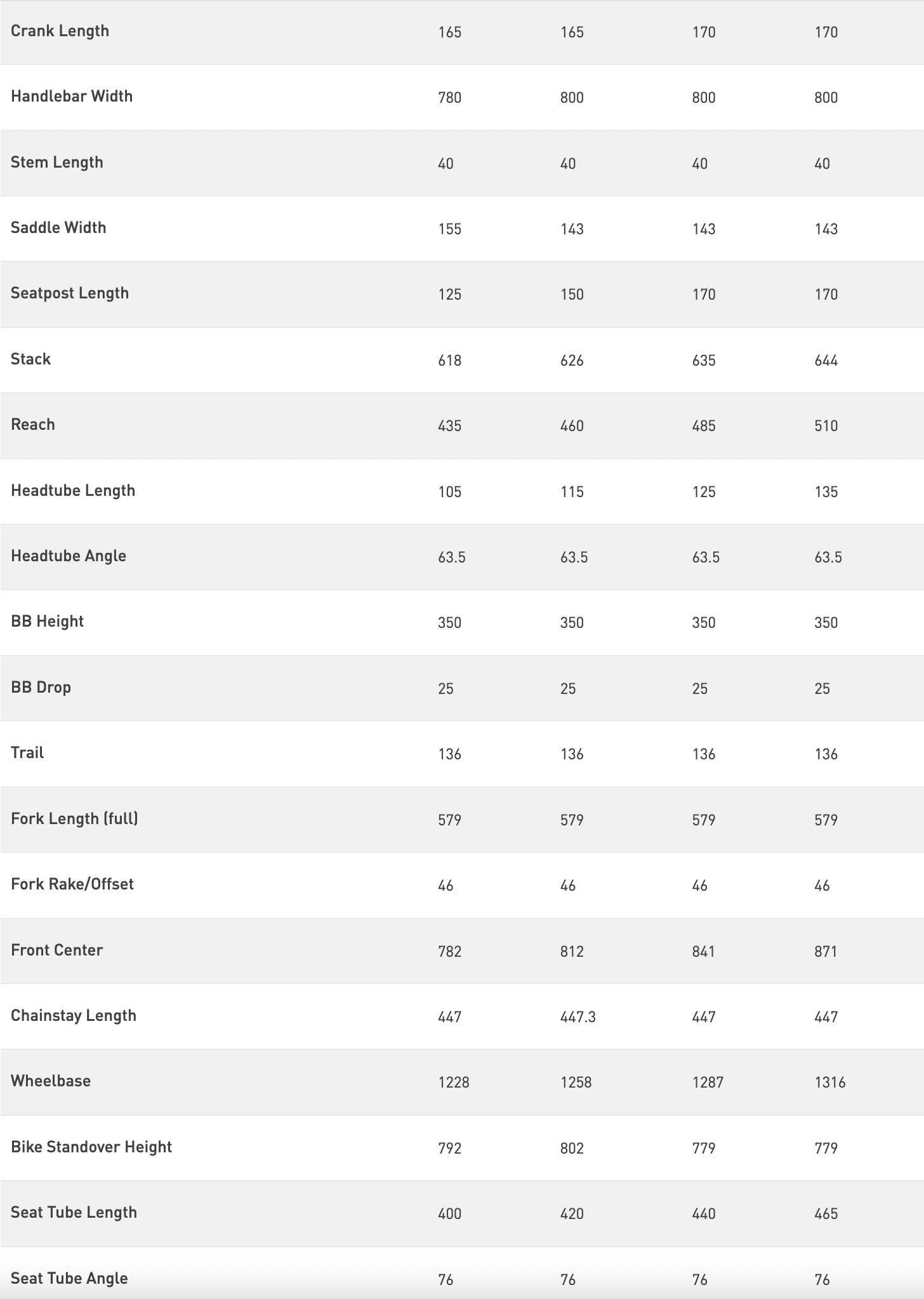Click the Seatpost Length value 150

(x=572, y=295)
